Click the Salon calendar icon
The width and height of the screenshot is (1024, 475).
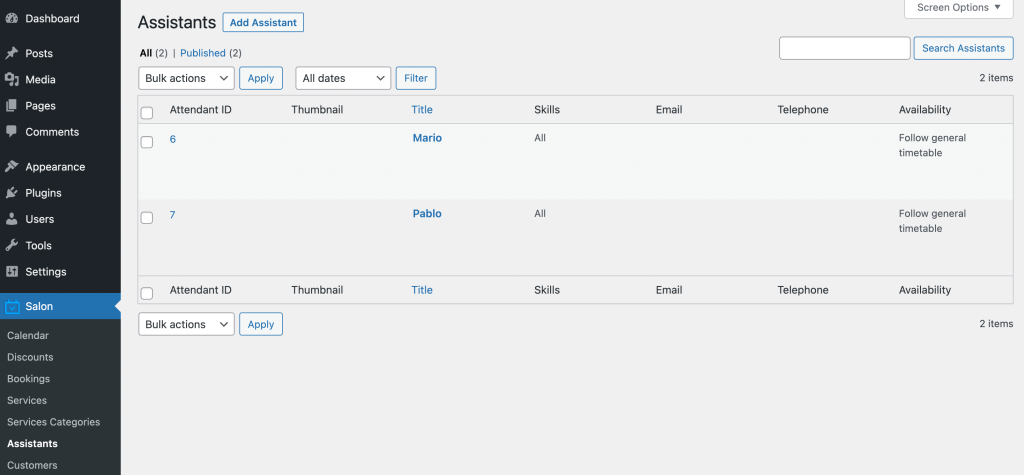click(x=12, y=307)
